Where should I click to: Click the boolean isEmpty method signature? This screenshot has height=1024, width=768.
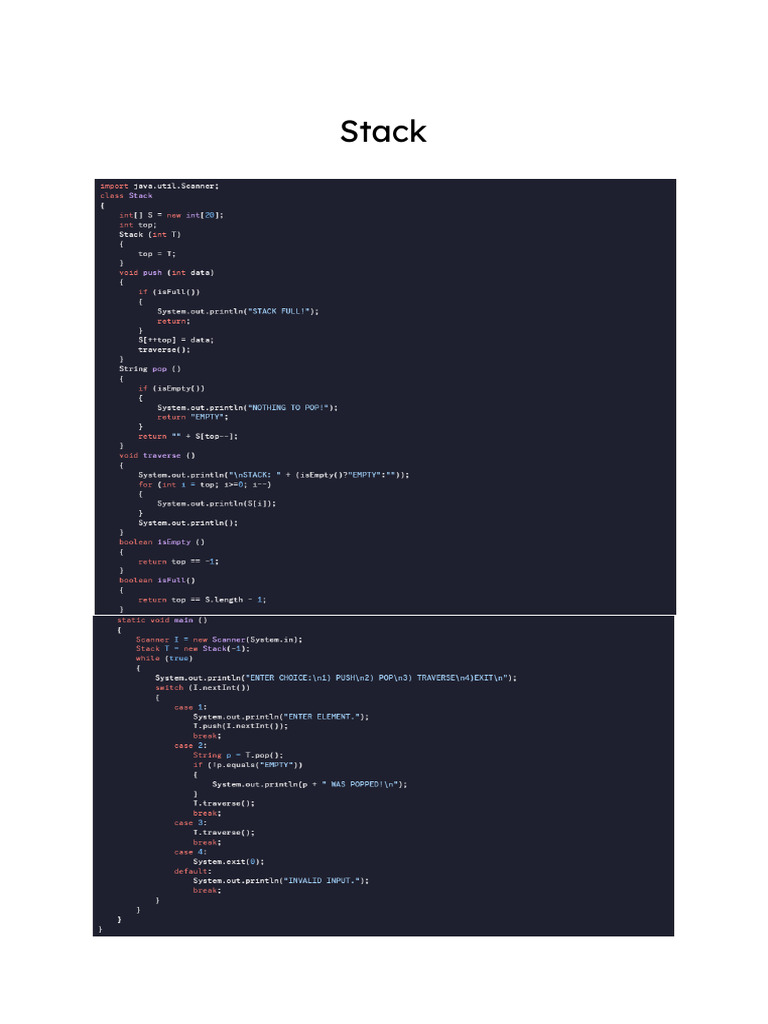click(162, 542)
